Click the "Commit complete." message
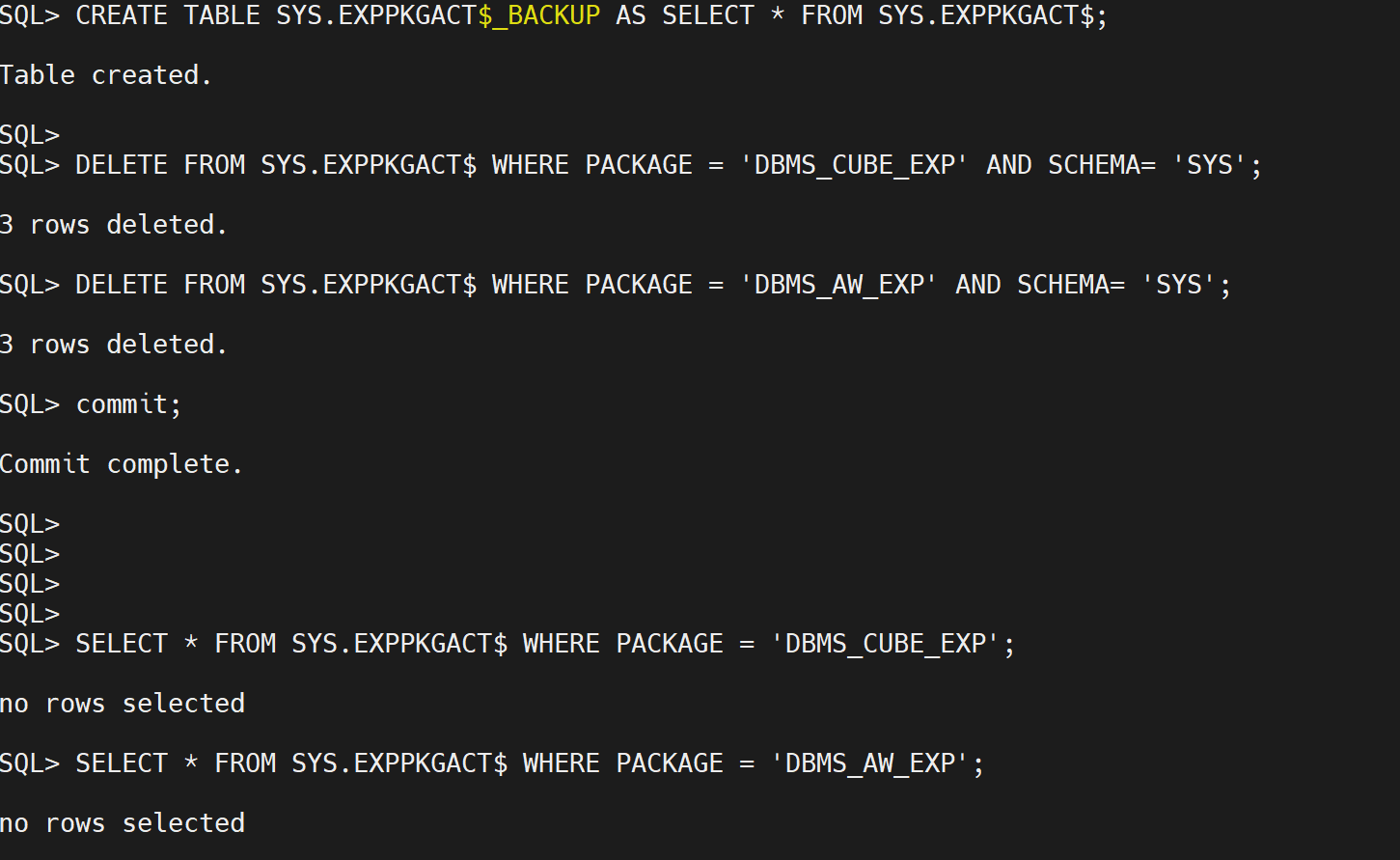The image size is (1400, 860). click(122, 464)
